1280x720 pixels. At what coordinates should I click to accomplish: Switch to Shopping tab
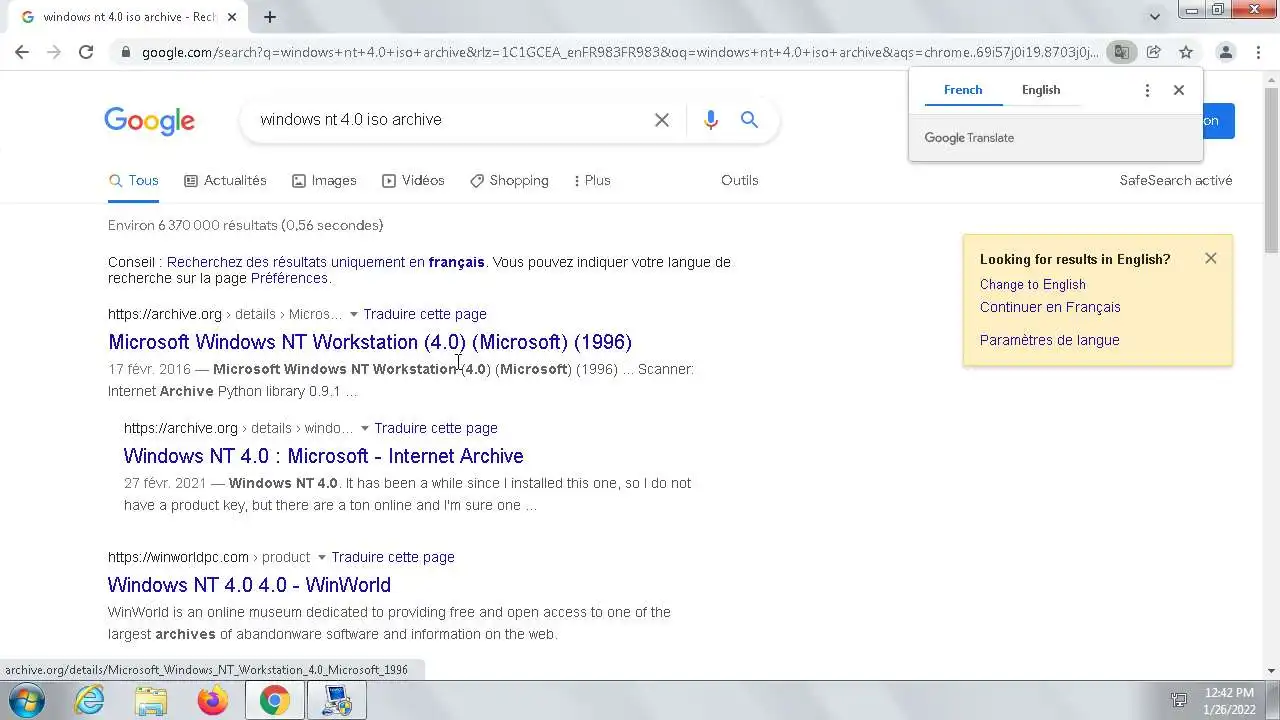tap(509, 181)
